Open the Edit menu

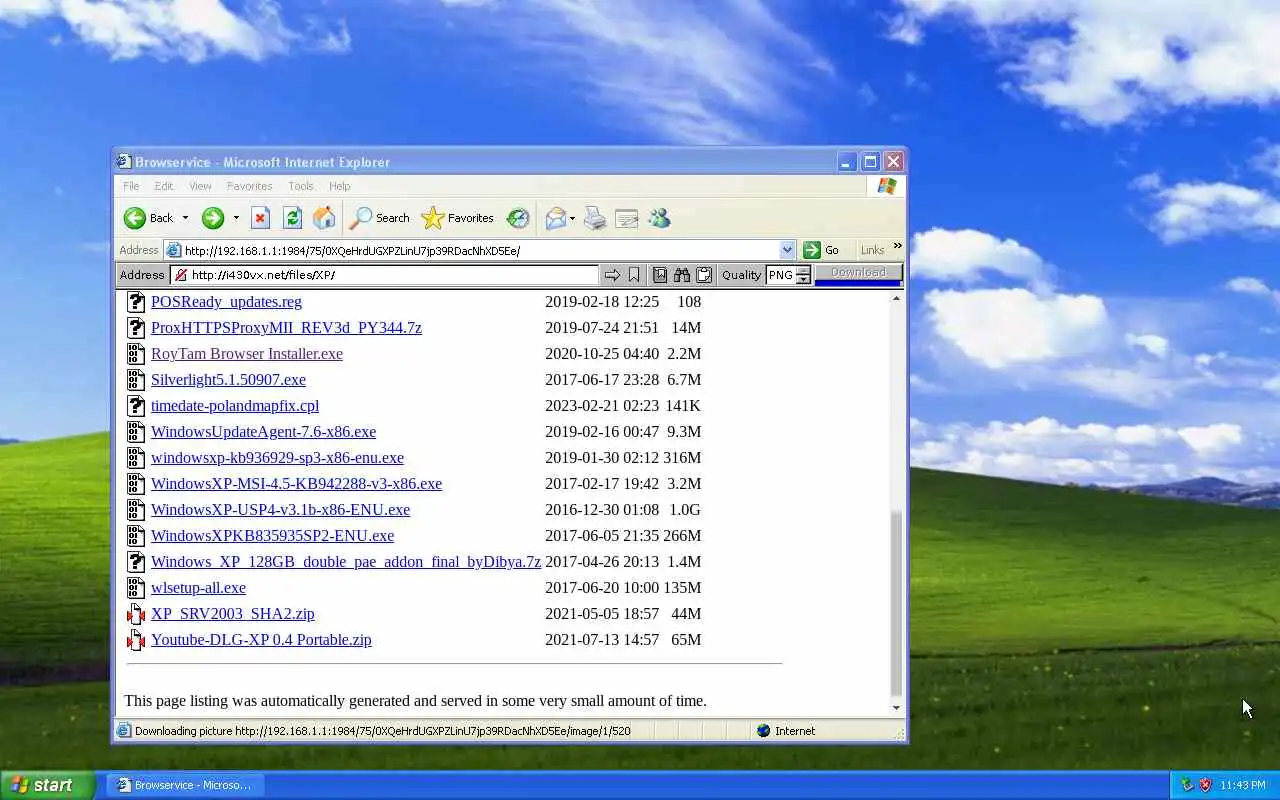pyautogui.click(x=164, y=186)
